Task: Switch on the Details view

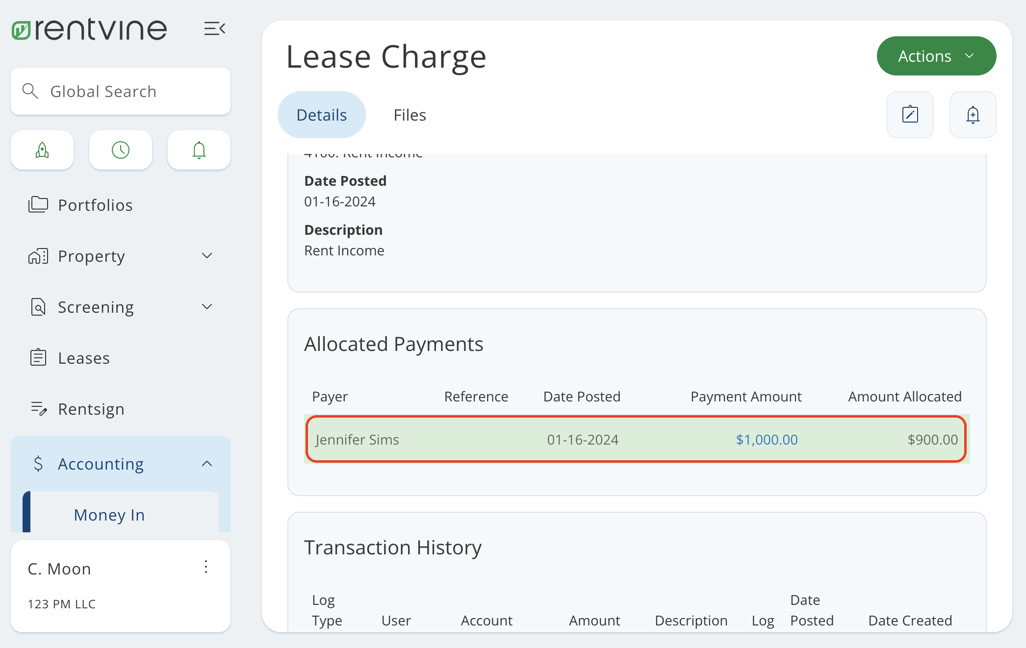Action: 321,114
